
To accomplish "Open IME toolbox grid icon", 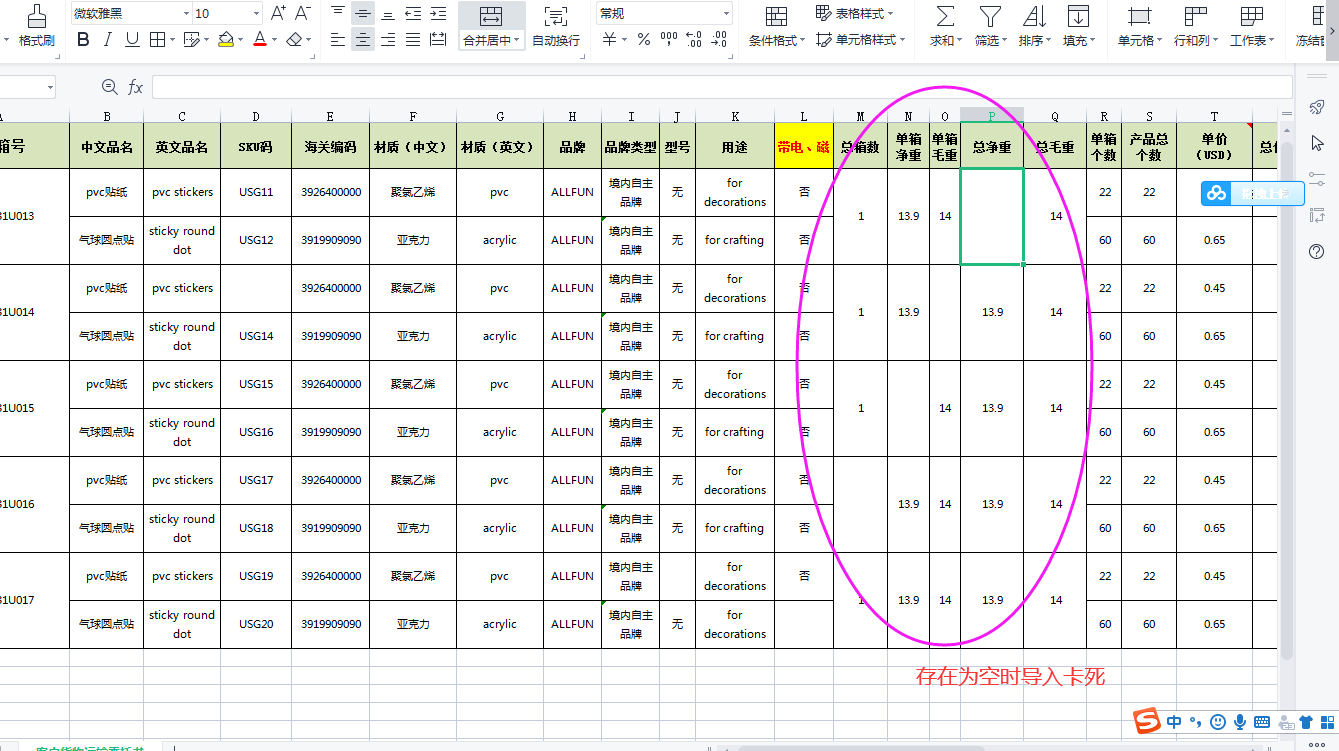I will [1326, 721].
